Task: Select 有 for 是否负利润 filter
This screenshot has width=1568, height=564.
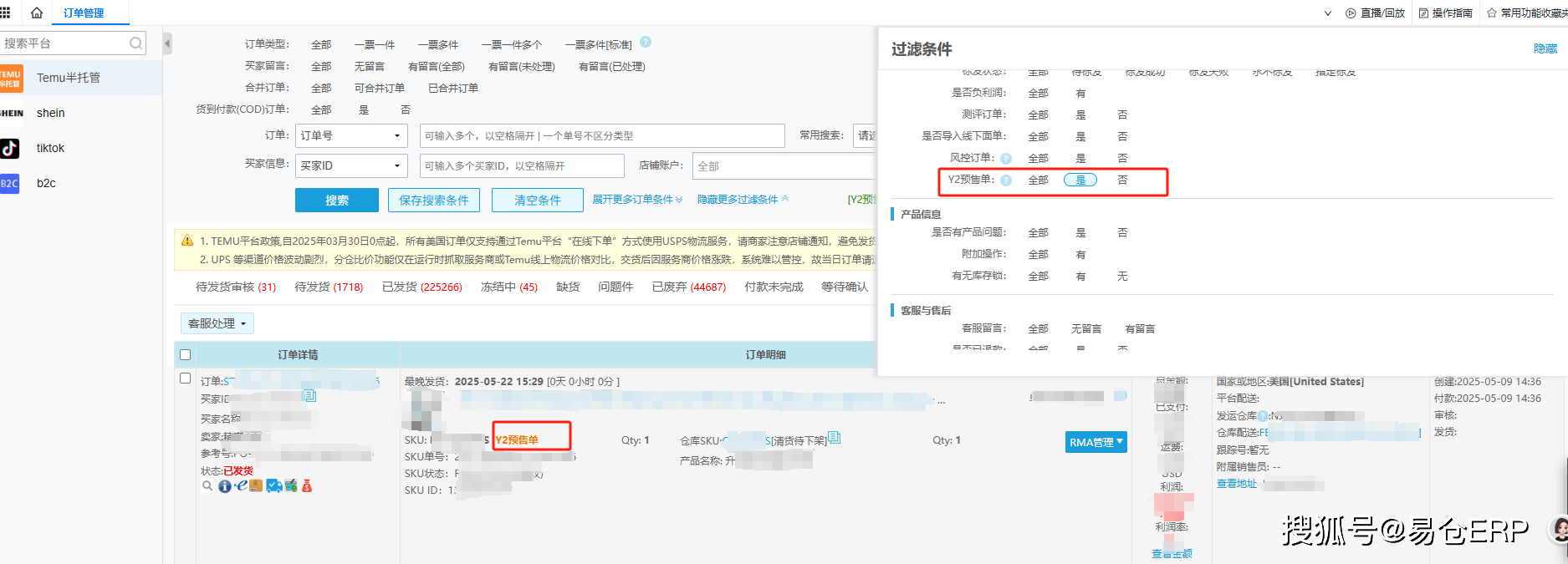Action: click(1080, 94)
